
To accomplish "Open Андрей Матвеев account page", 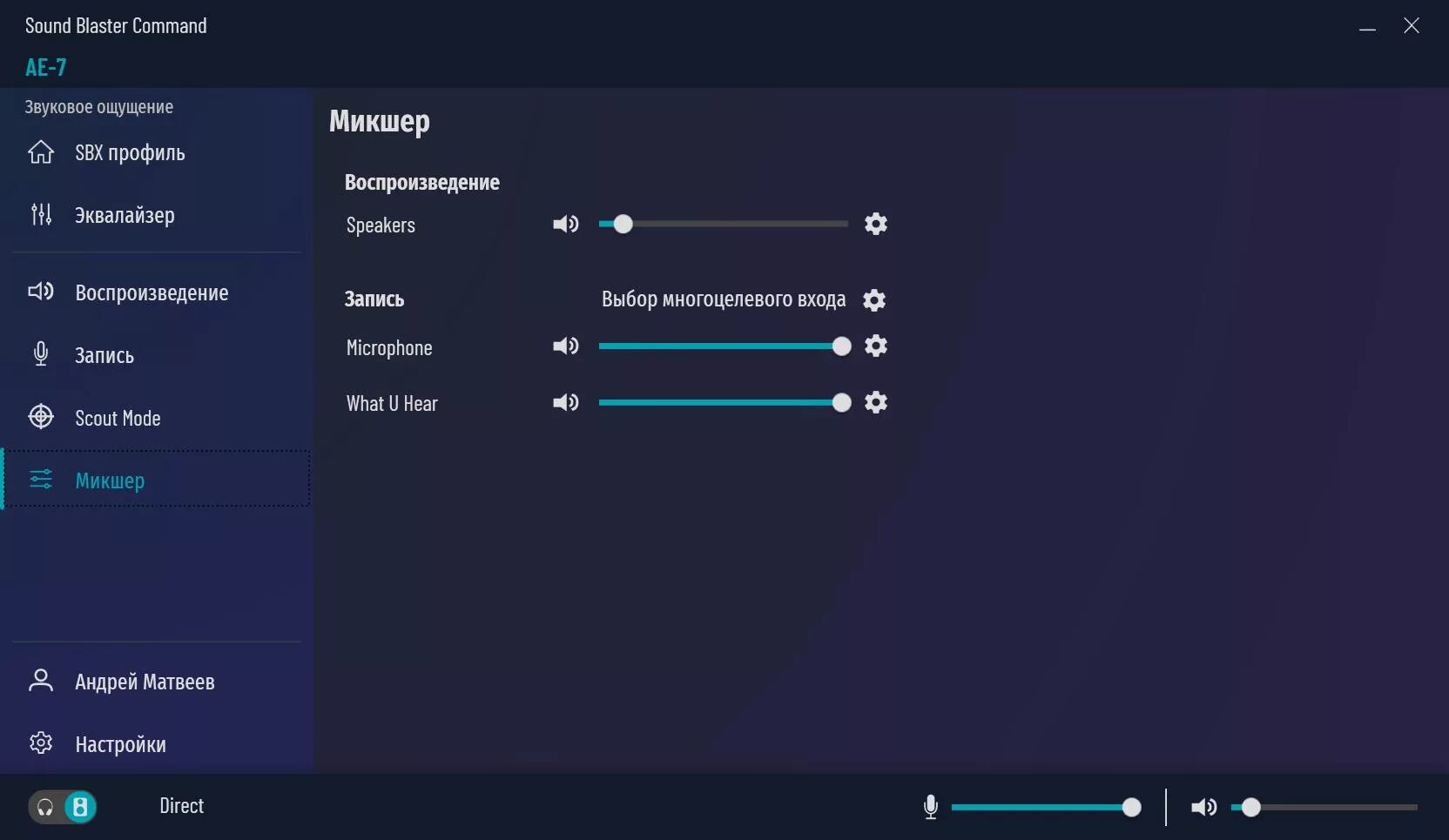I will click(x=157, y=682).
